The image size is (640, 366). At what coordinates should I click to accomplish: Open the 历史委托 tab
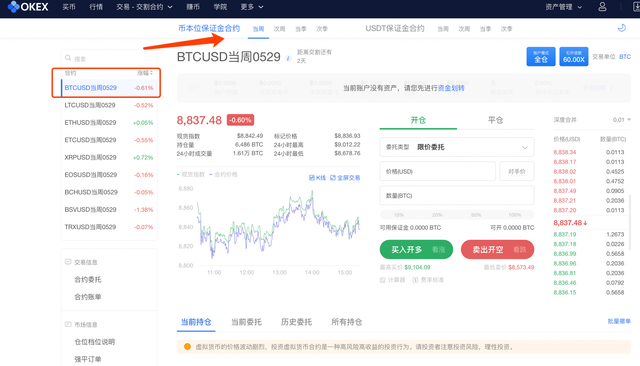click(x=296, y=322)
